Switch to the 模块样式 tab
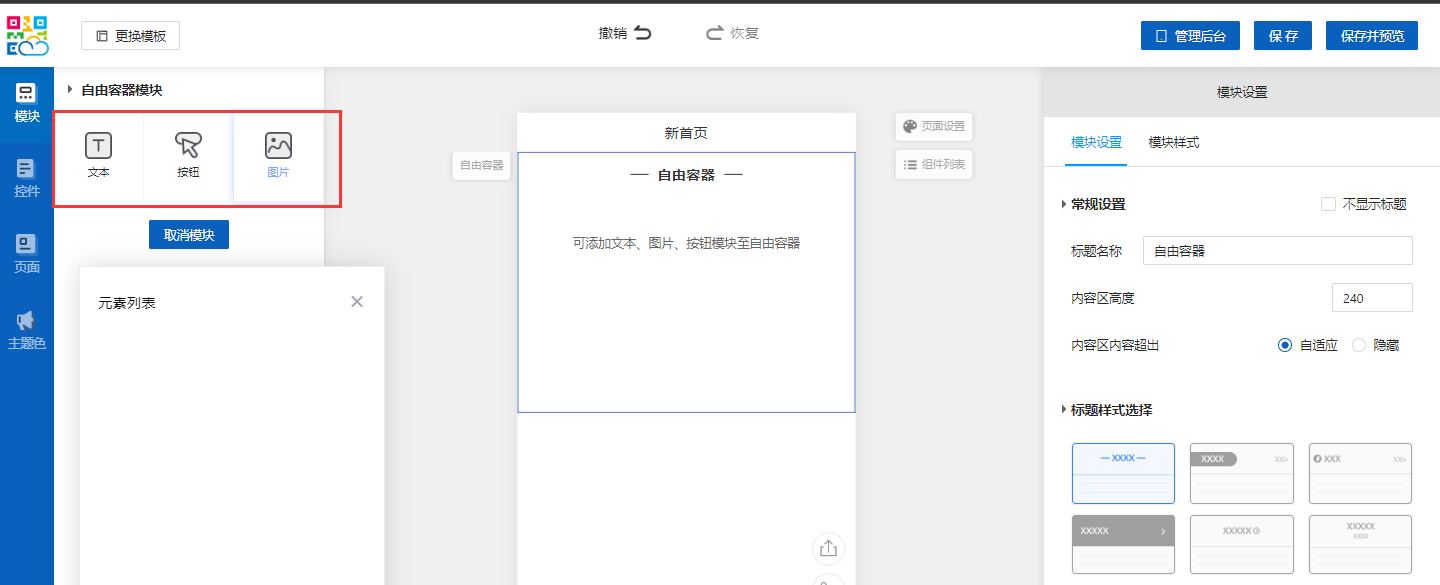The width and height of the screenshot is (1440, 585). (x=1173, y=143)
